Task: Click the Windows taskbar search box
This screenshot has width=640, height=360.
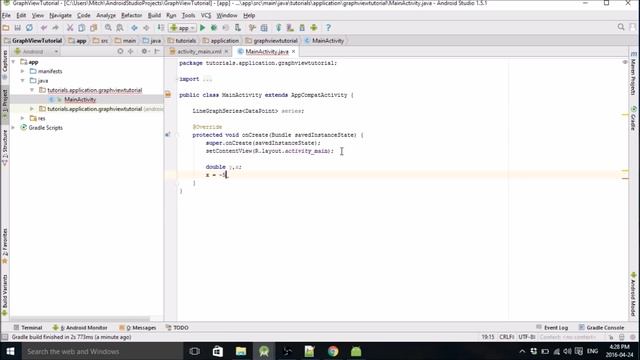Action: (102, 351)
